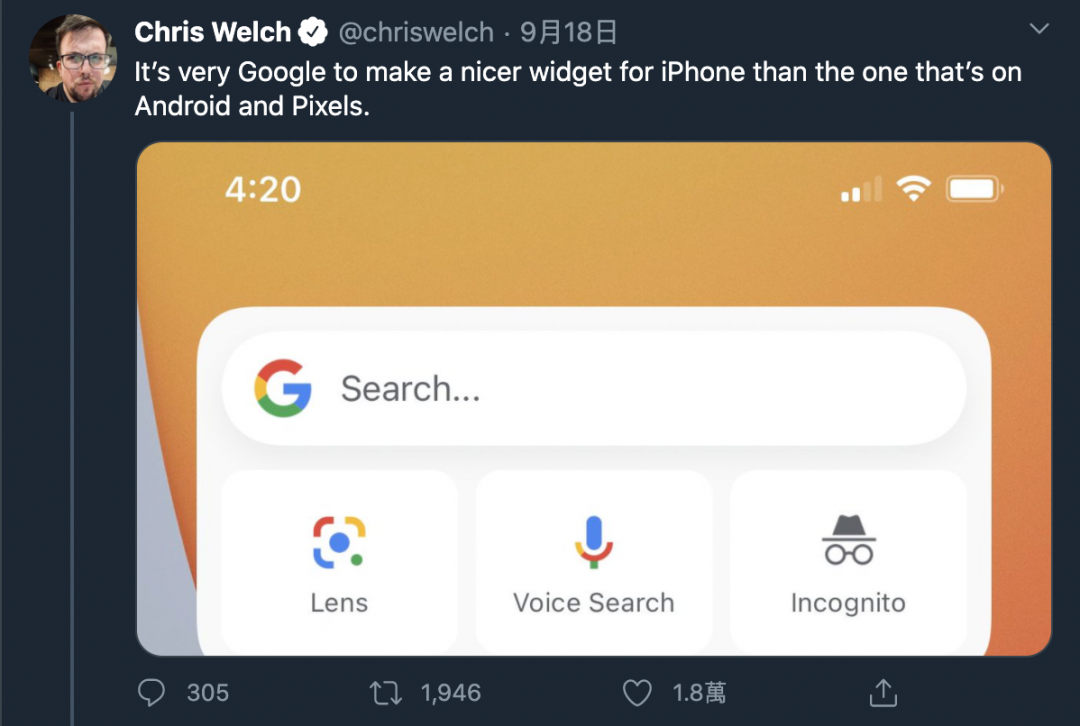Expand the tweet options chevron
1080x726 pixels.
click(1039, 28)
